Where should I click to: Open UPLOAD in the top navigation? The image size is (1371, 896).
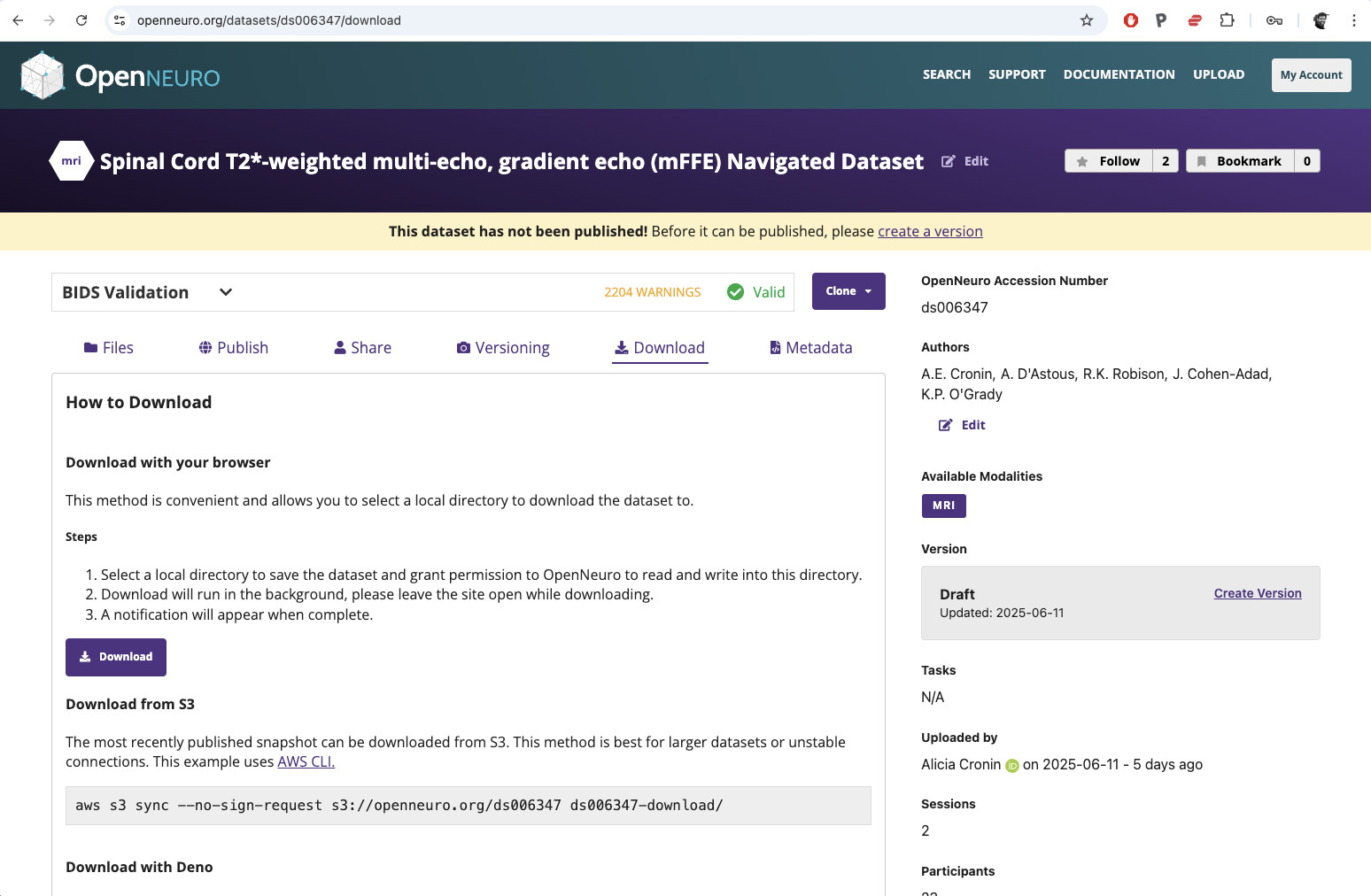(x=1219, y=74)
